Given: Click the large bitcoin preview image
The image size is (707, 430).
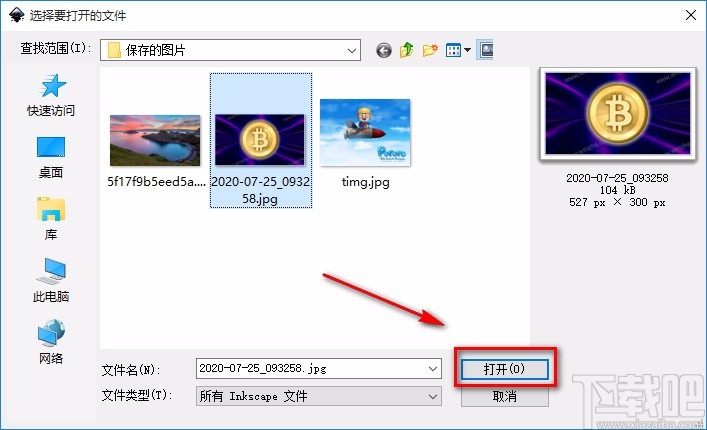Looking at the screenshot, I should coord(618,114).
